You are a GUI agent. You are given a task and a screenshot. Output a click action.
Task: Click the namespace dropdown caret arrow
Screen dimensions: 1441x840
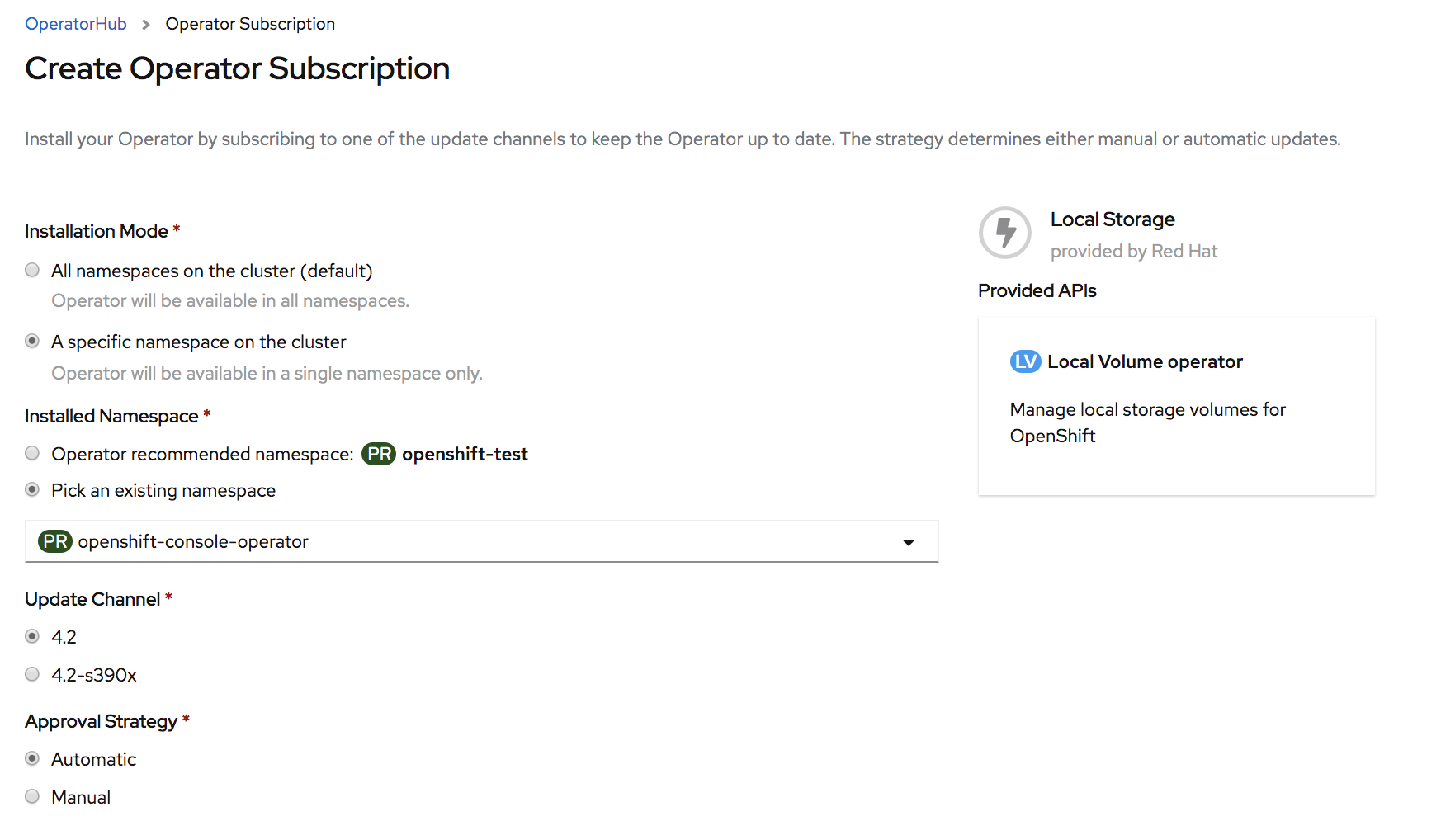pyautogui.click(x=909, y=542)
